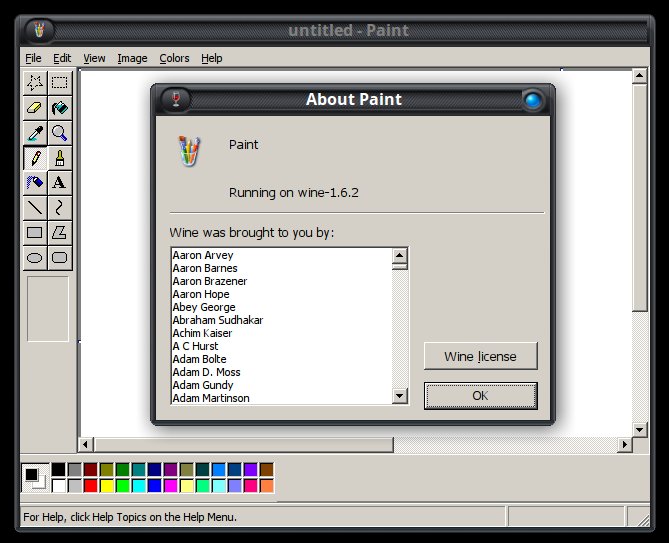This screenshot has width=669, height=543.
Task: Open the Image menu
Action: (132, 58)
